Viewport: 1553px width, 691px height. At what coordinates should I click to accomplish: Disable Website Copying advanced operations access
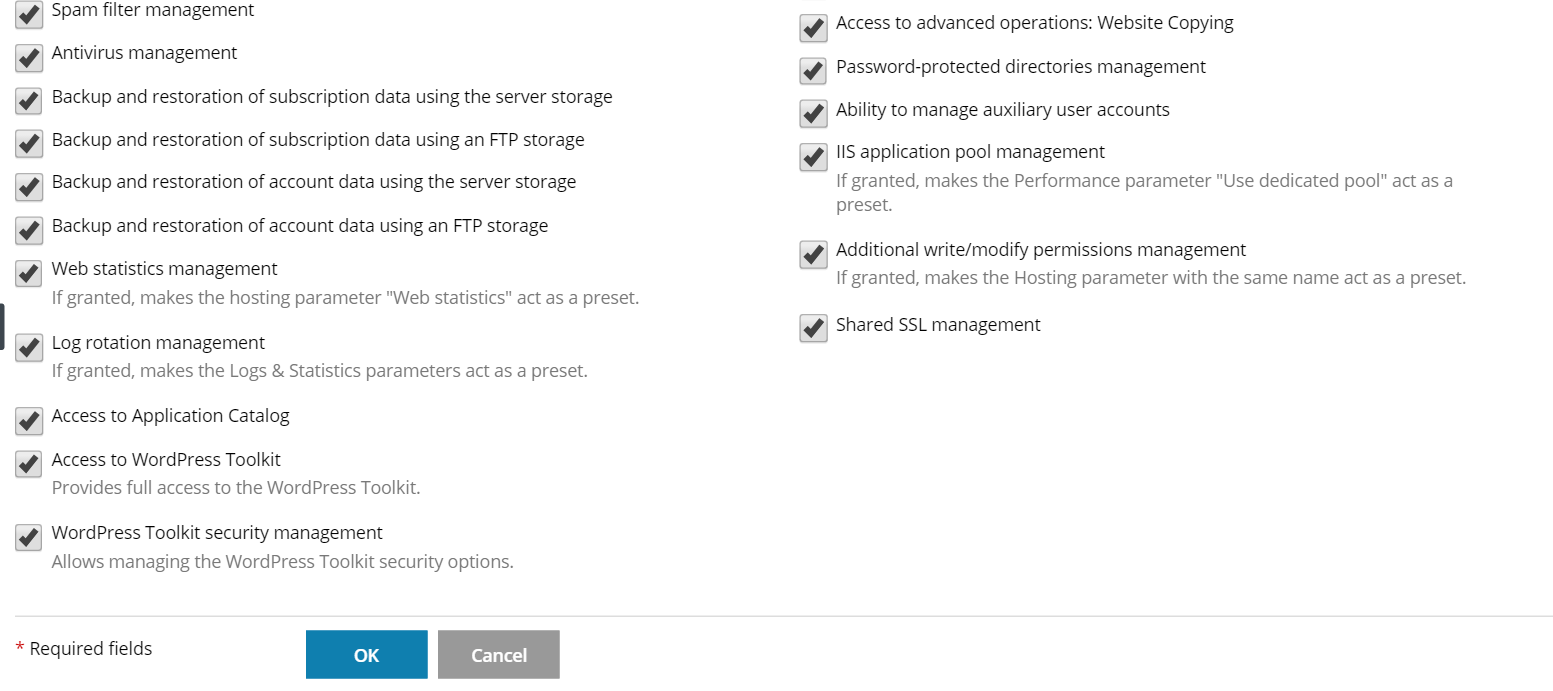tap(813, 27)
